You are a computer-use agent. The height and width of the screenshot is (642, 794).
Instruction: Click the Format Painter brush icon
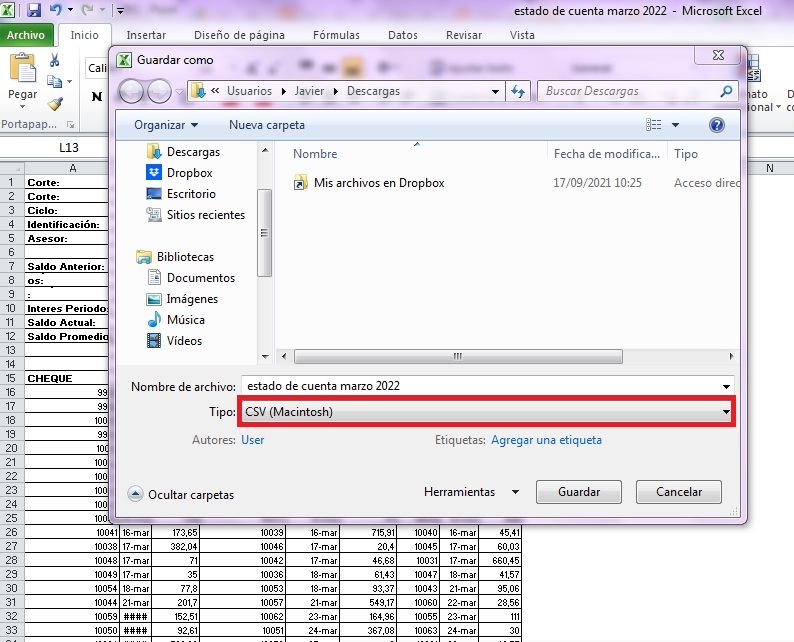point(54,103)
